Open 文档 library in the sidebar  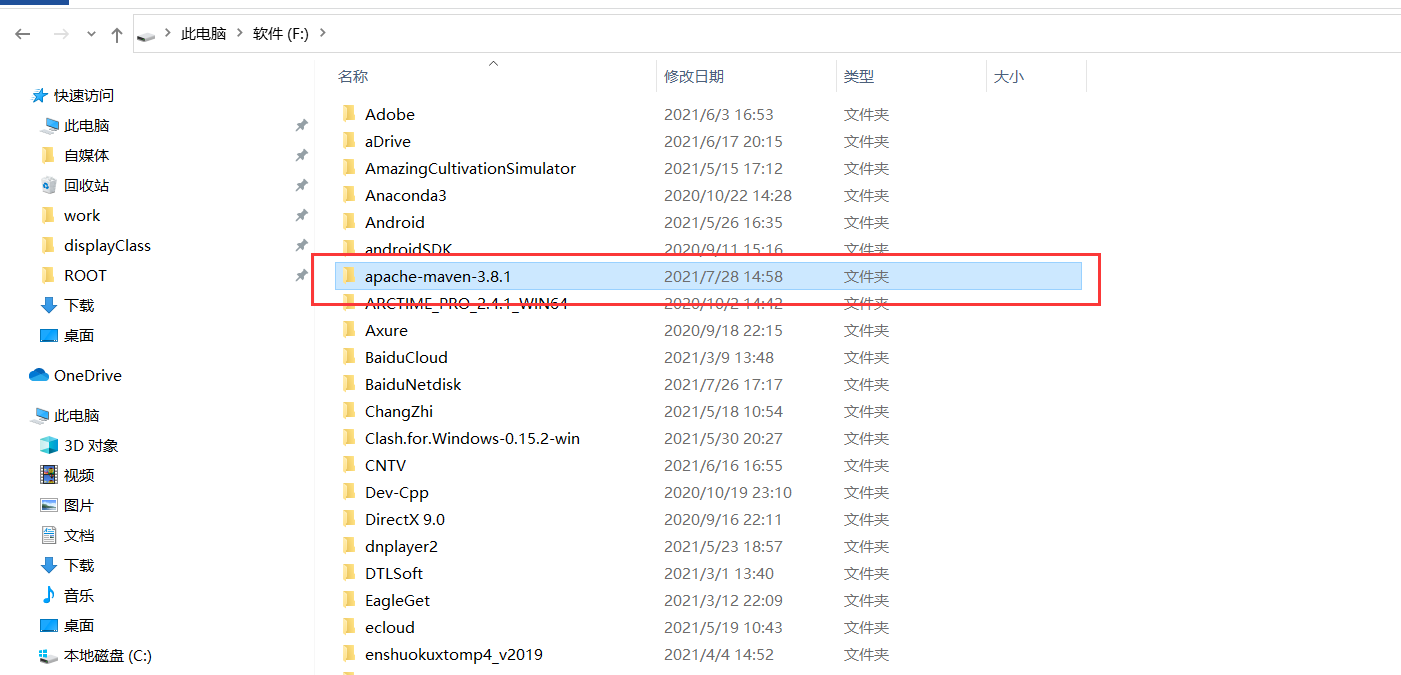pyautogui.click(x=79, y=535)
